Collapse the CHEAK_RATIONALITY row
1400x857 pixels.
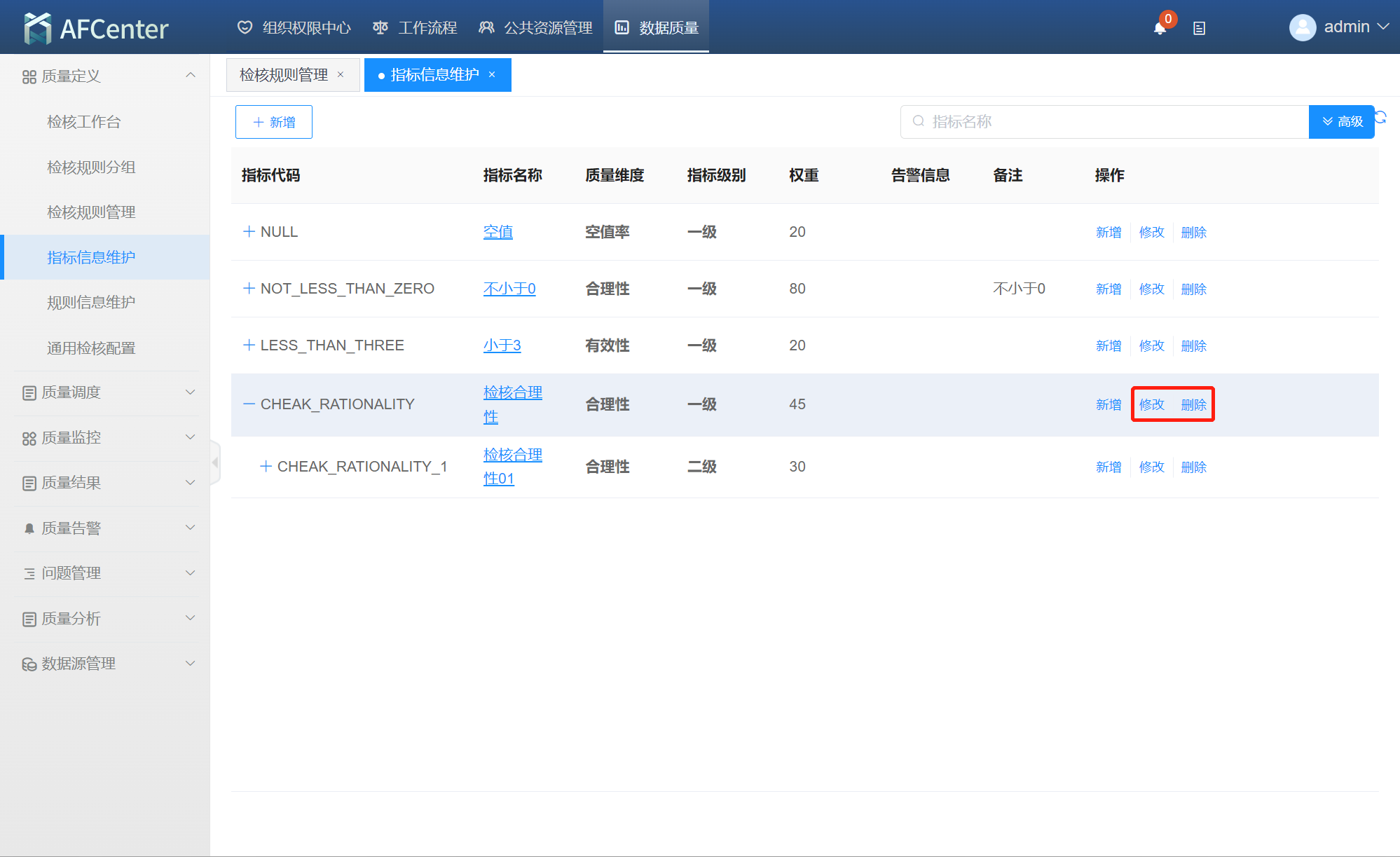(249, 404)
